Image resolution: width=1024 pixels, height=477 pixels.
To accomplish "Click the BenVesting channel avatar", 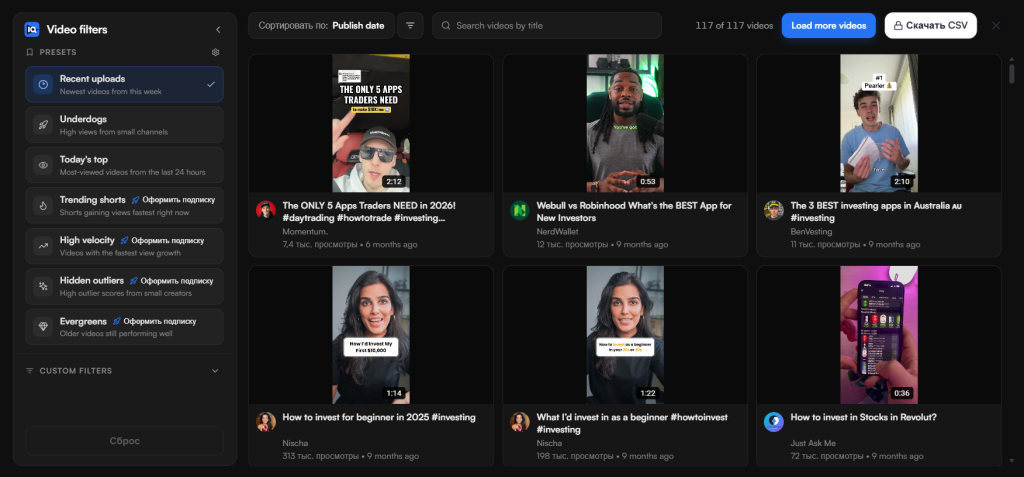I will point(774,210).
